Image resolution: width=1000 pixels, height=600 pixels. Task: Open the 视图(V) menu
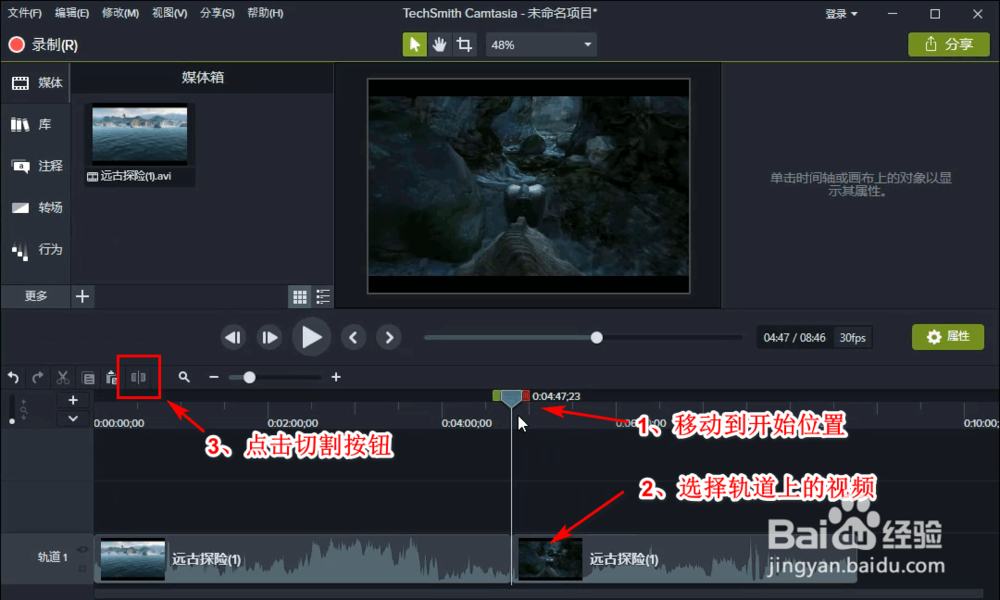[169, 13]
